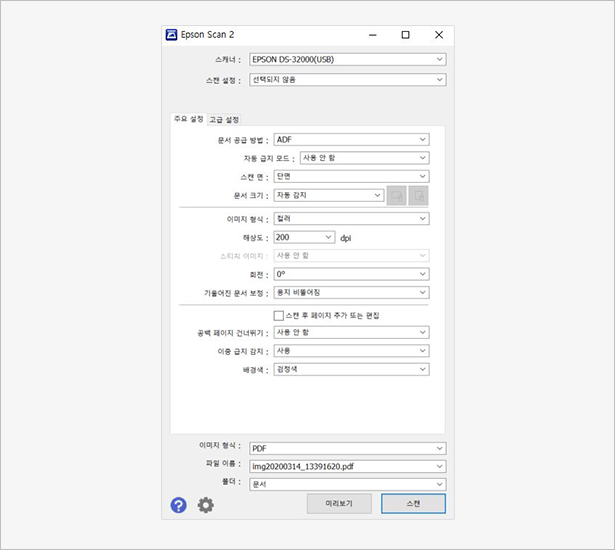Minimize the Epson Scan 2 window

(x=373, y=35)
